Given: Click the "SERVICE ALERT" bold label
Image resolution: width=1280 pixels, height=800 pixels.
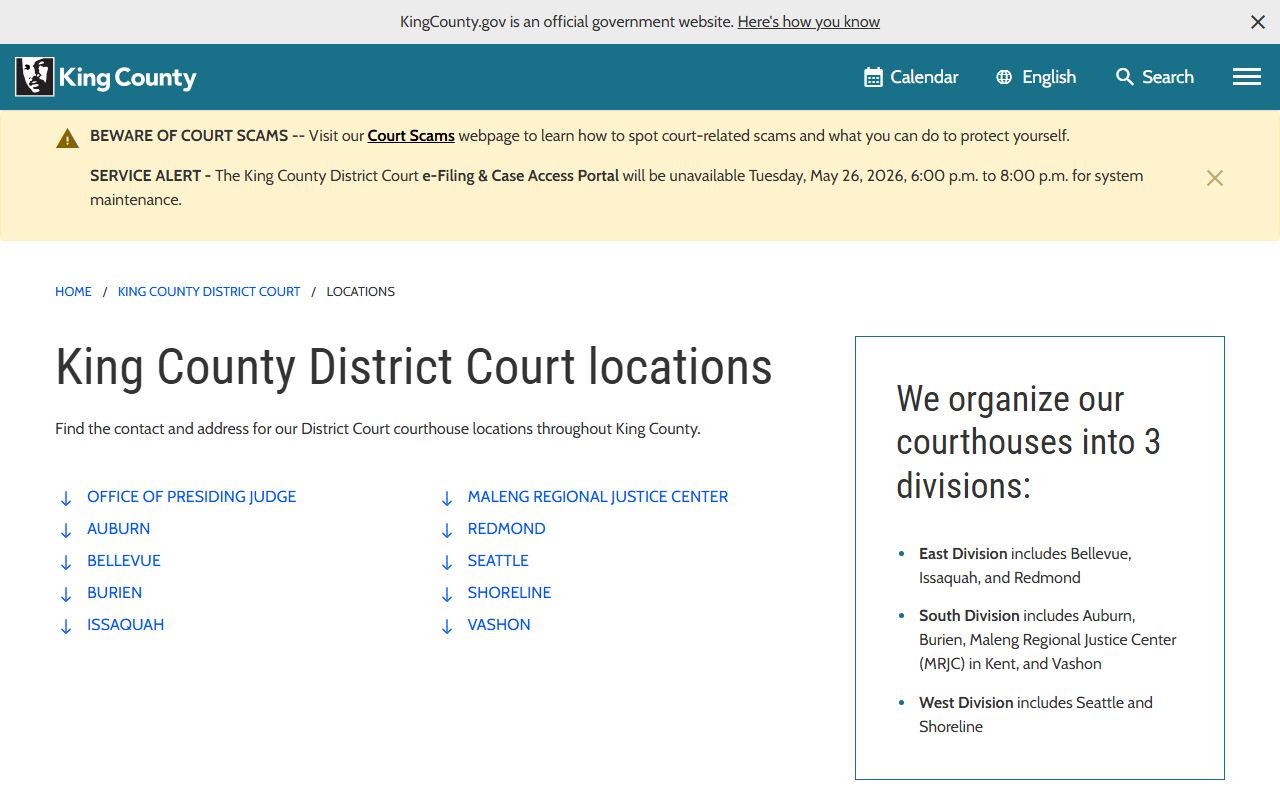Looking at the screenshot, I should (150, 176).
